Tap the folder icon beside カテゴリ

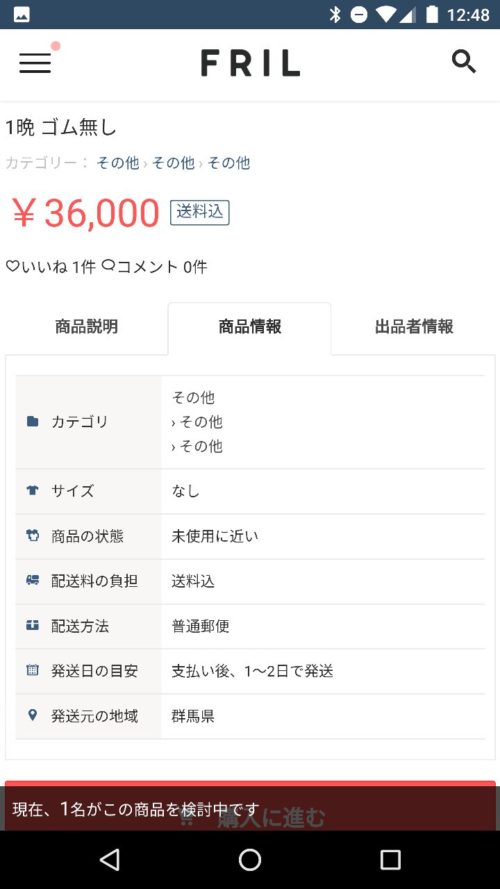(x=33, y=421)
